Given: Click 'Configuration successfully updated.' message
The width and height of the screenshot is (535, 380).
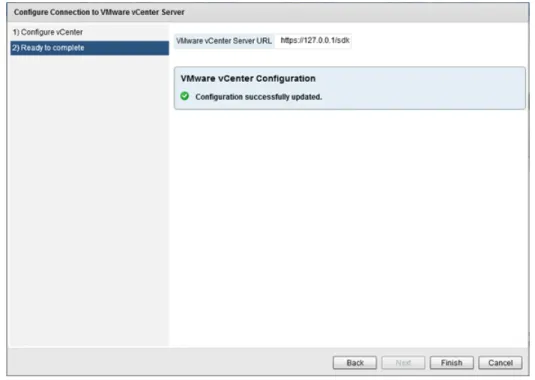Looking at the screenshot, I should 259,97.
